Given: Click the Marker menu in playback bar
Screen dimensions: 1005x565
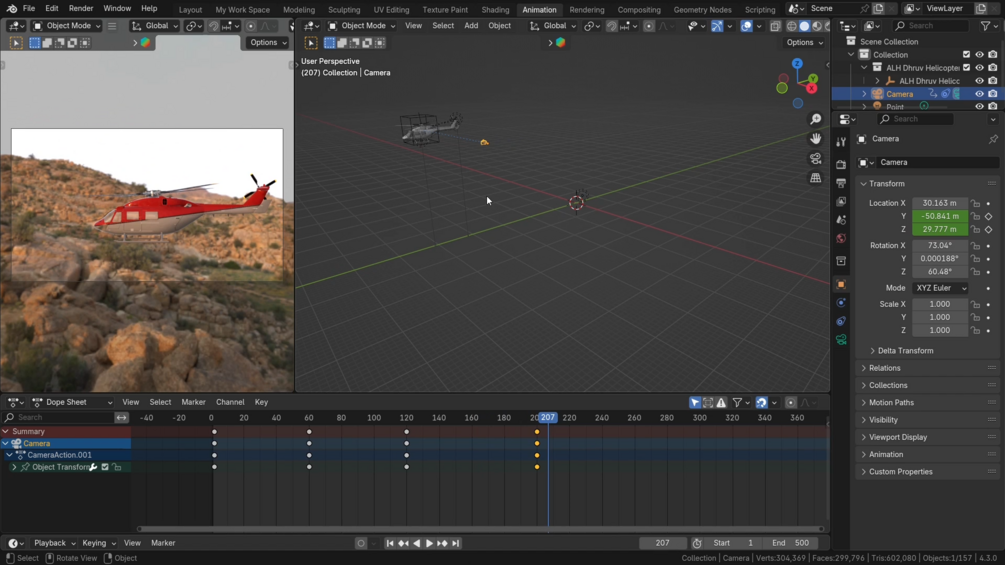Looking at the screenshot, I should click(x=163, y=543).
